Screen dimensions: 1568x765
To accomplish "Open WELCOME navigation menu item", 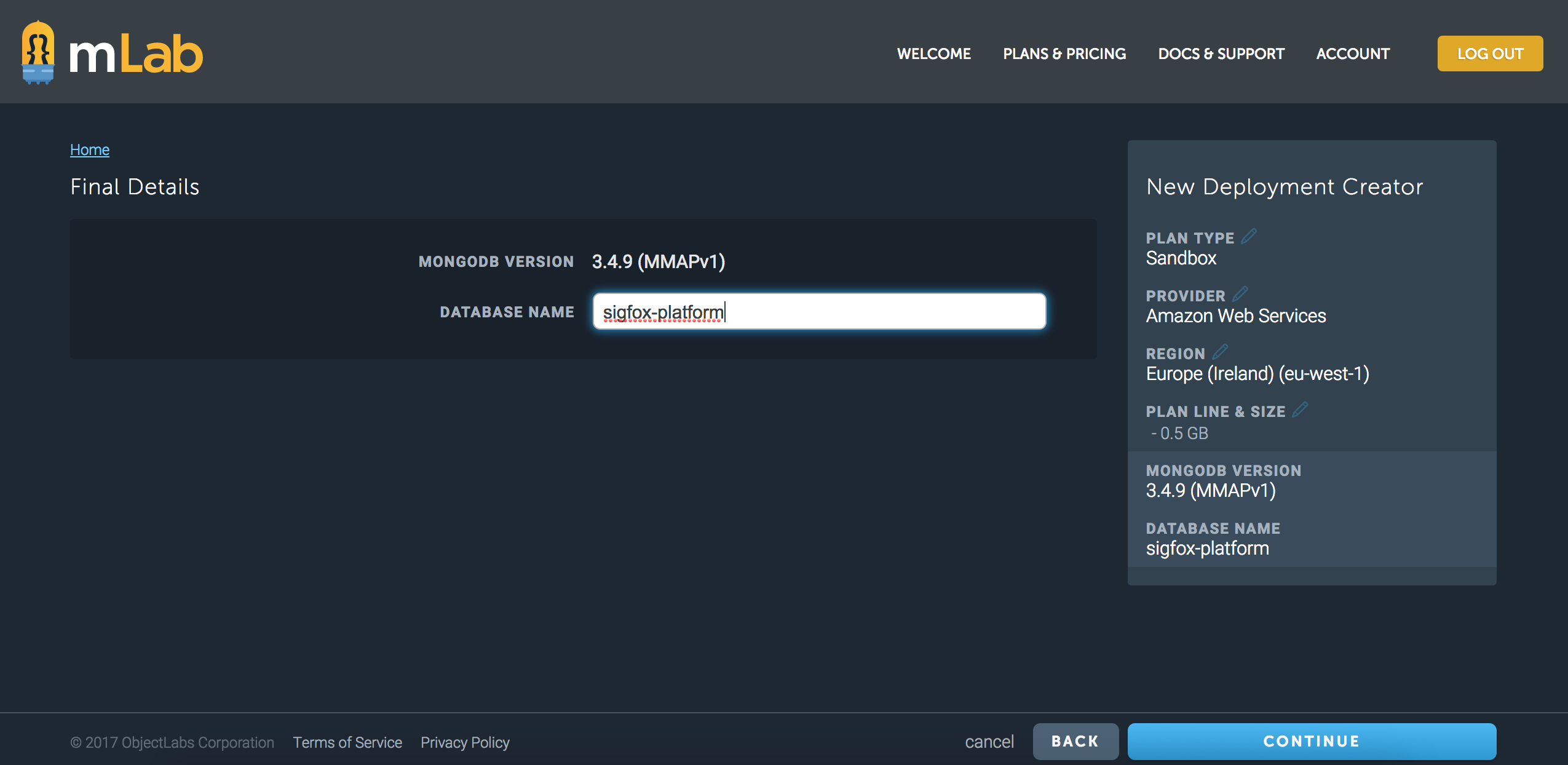I will [x=934, y=54].
